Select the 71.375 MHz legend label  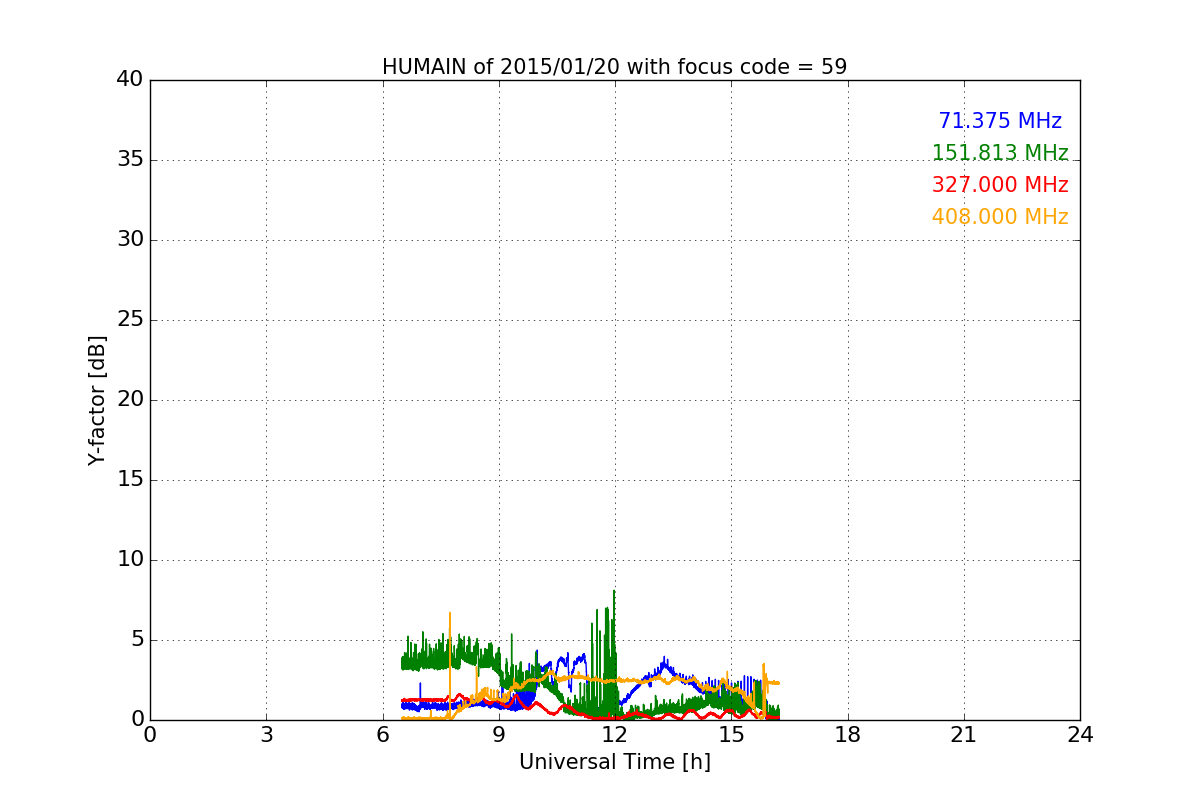1000,121
